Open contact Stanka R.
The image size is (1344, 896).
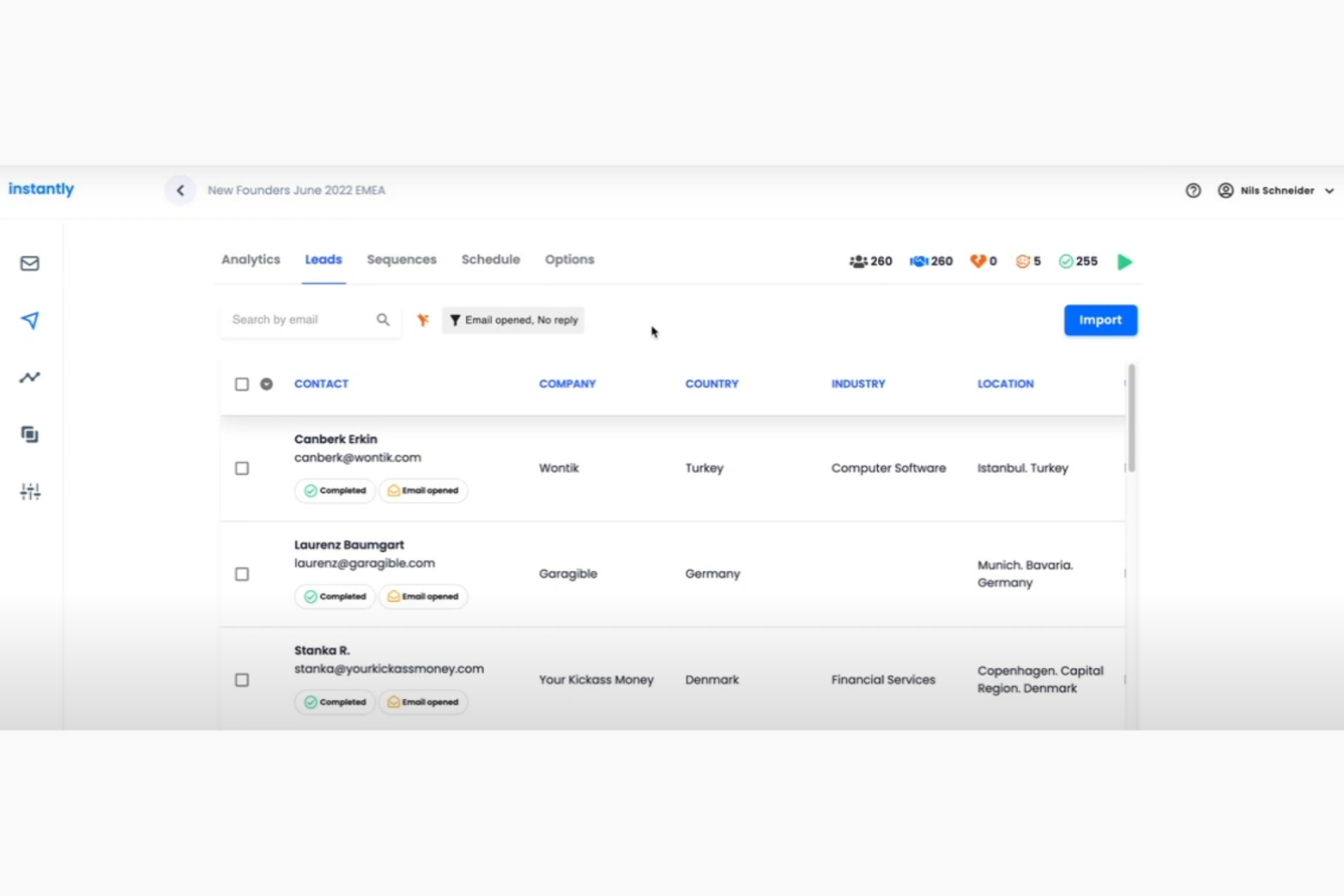tap(322, 651)
